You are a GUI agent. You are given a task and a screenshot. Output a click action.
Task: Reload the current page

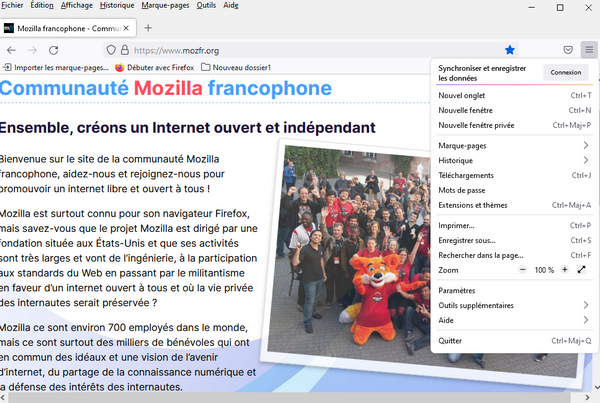[54, 50]
